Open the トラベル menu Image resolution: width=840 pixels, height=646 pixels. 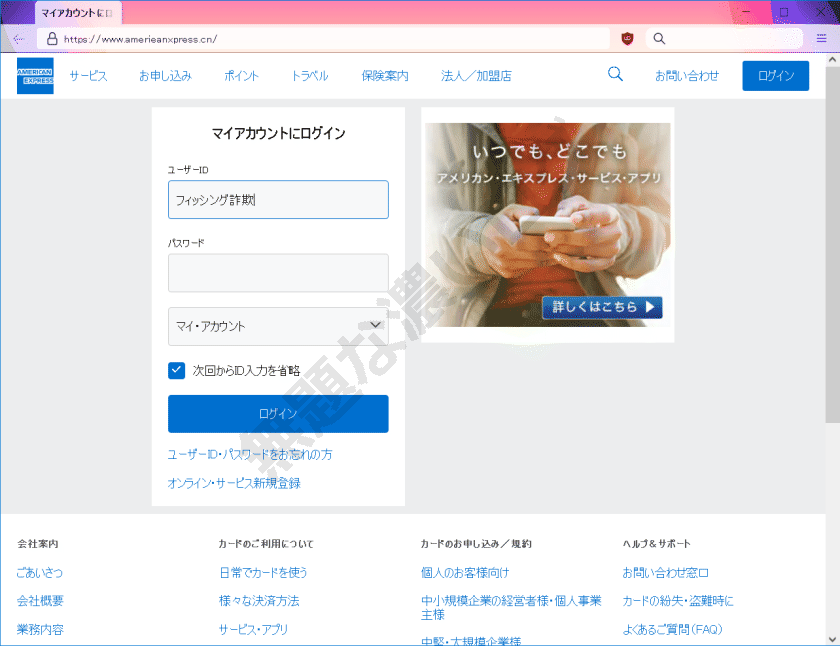tap(310, 76)
